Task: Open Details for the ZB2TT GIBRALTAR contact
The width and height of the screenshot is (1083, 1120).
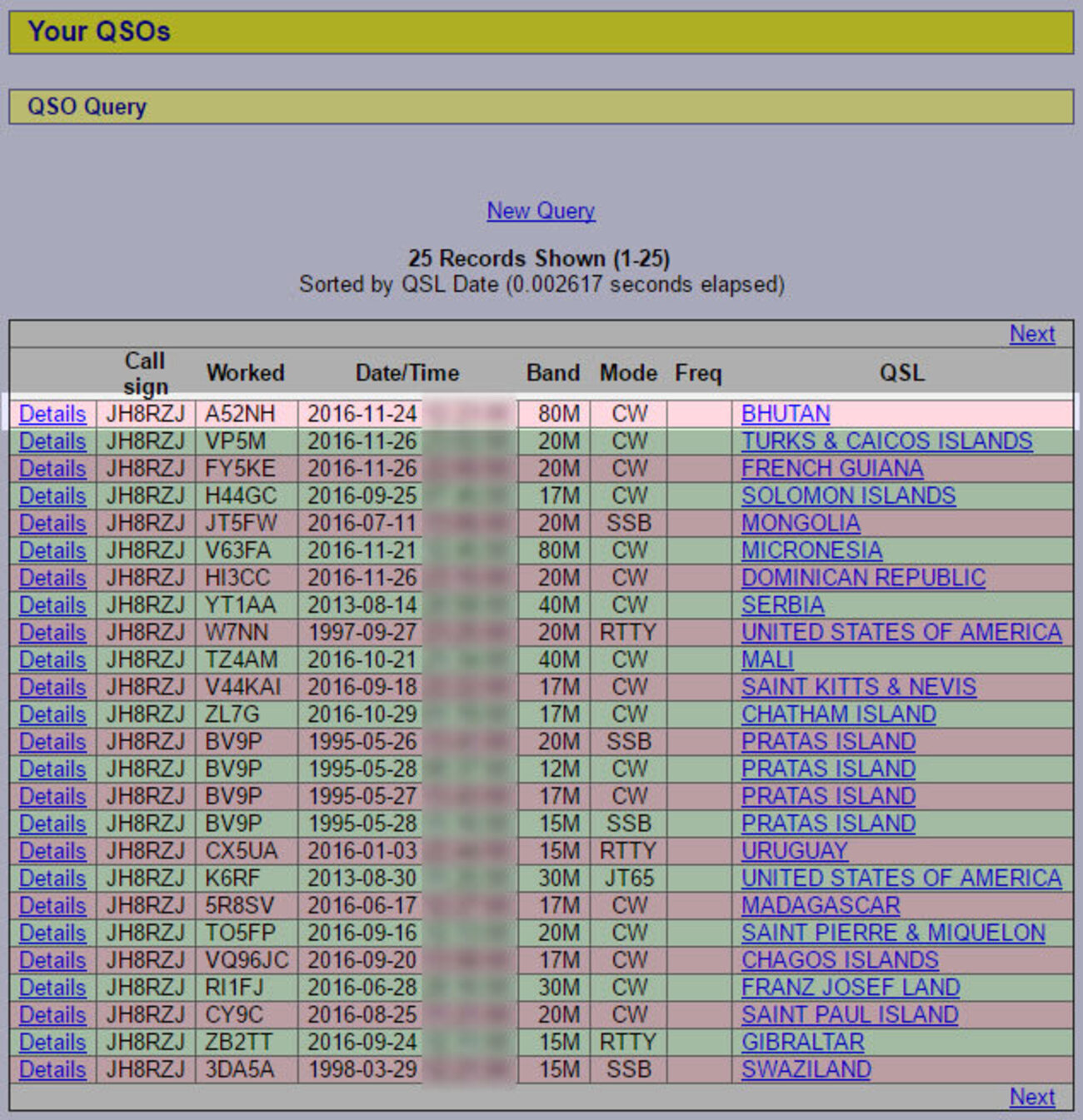Action: click(x=52, y=1042)
